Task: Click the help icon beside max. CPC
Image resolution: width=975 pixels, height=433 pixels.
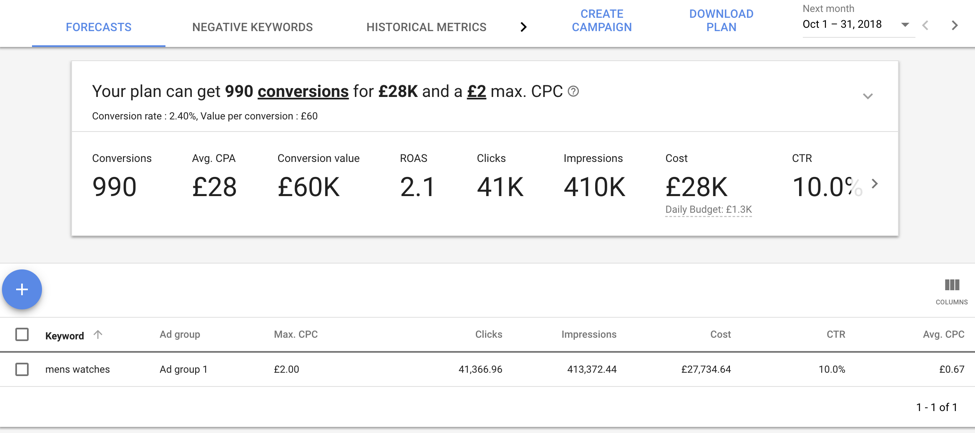Action: (573, 91)
